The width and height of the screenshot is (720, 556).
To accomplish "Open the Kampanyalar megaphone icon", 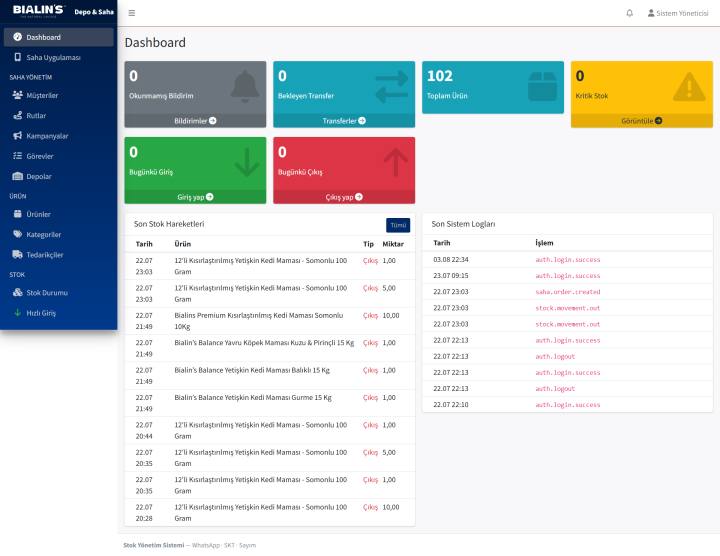I will click(x=17, y=135).
